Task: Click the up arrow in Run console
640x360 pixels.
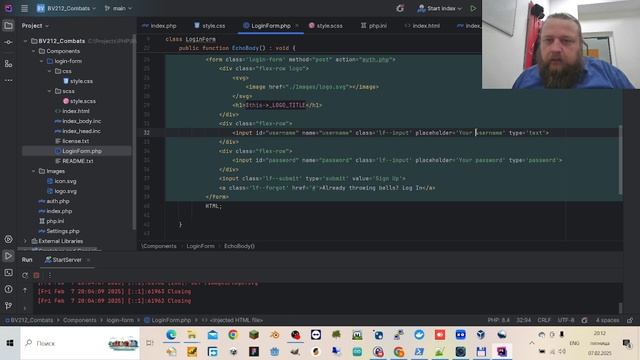Action: tap(25, 290)
